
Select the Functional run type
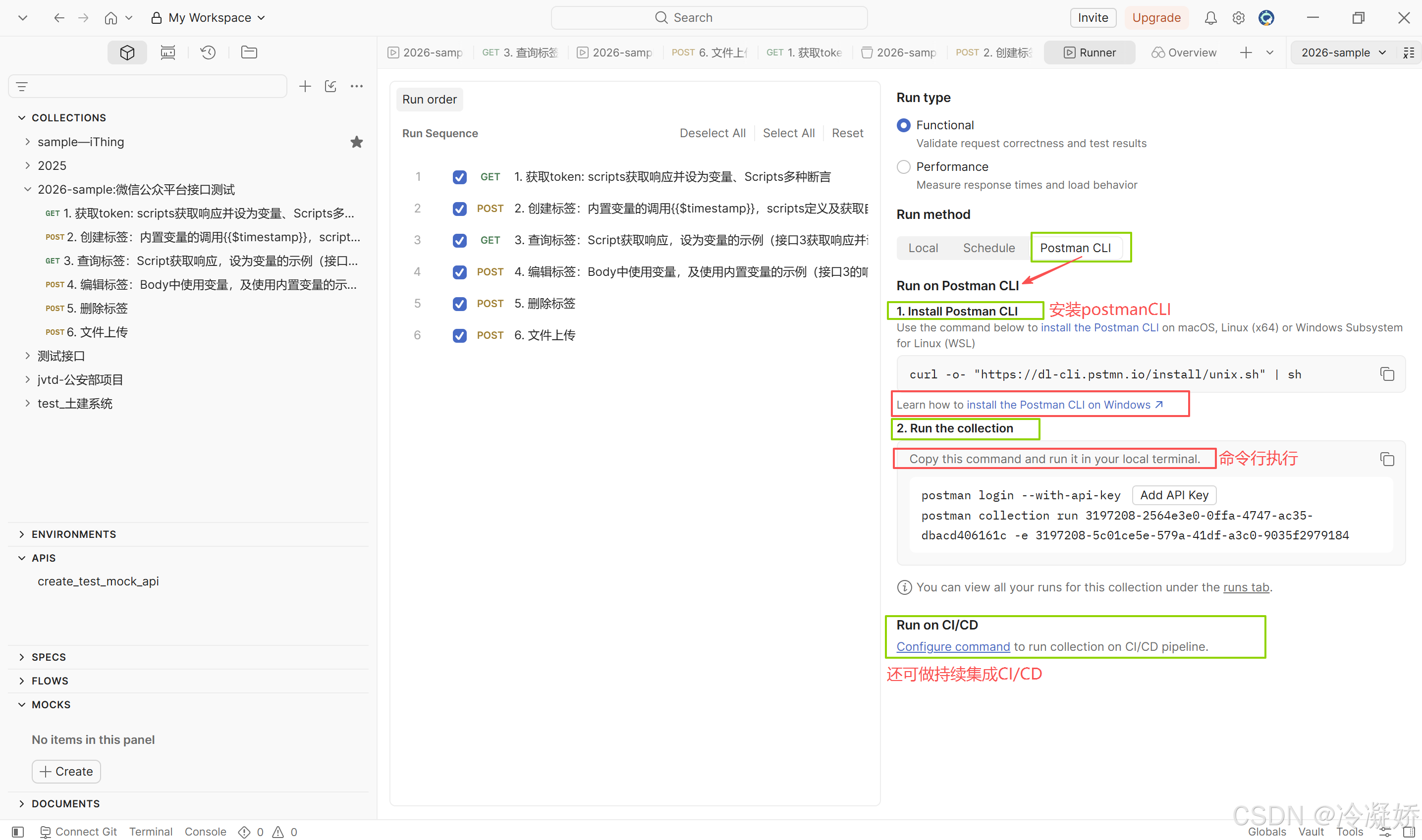tap(903, 125)
